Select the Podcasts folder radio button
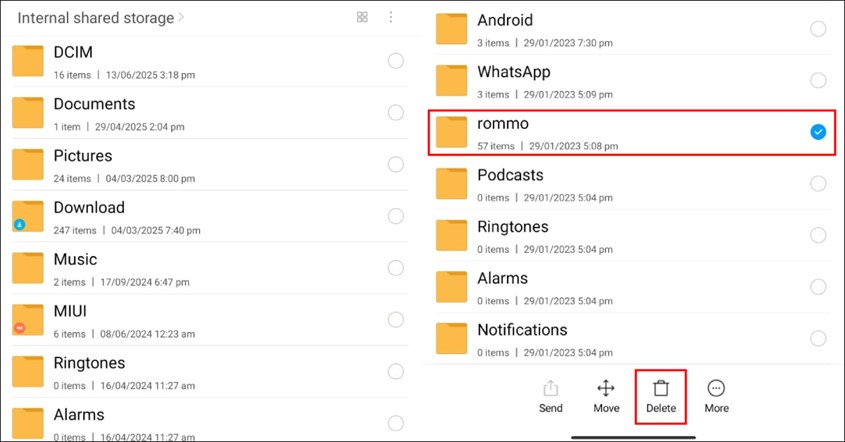The image size is (845, 442). 818,184
